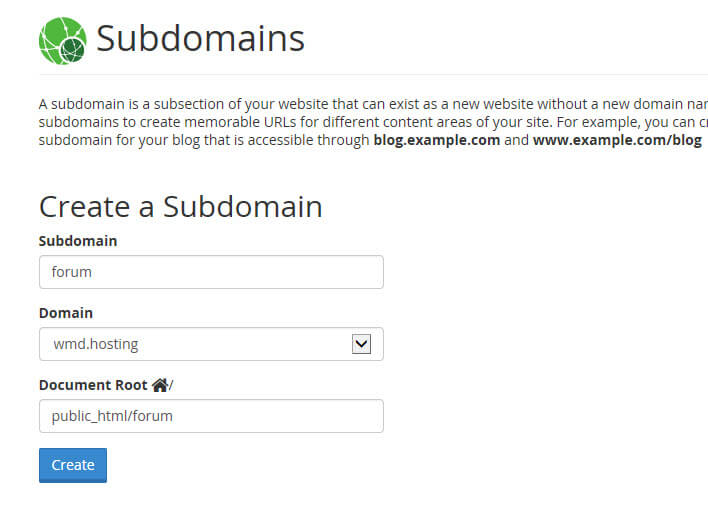Click the bold www.example.com/blog text
Viewport: 708px width, 515px height.
(617, 140)
